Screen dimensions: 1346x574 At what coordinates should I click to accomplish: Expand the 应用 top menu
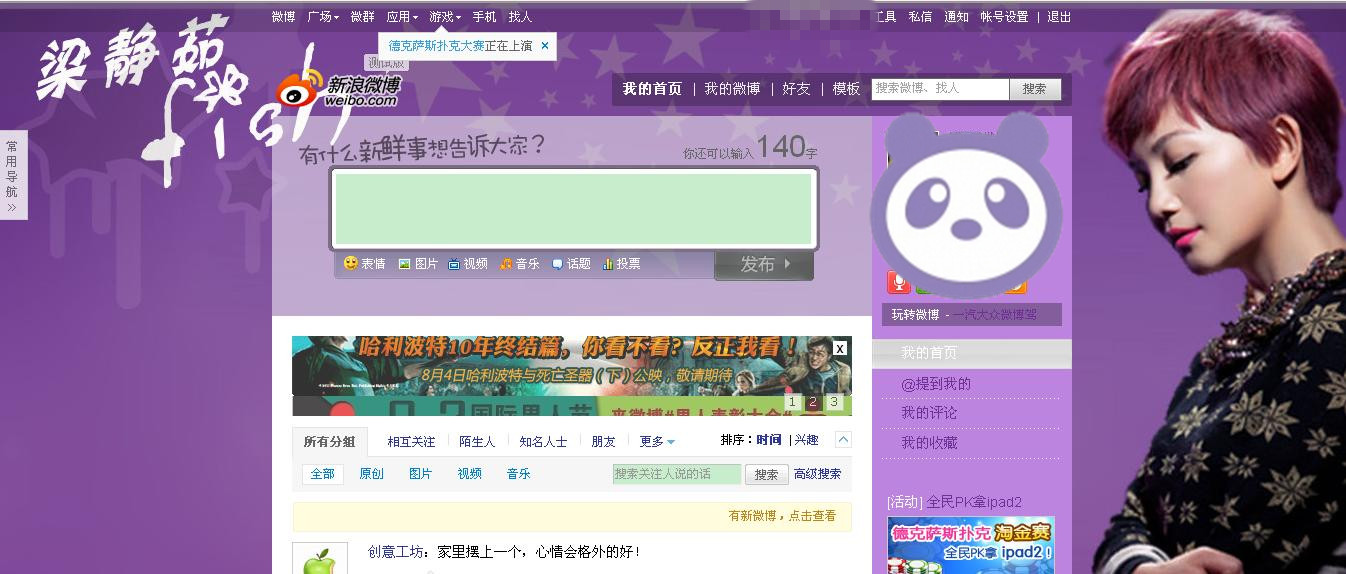click(x=402, y=17)
